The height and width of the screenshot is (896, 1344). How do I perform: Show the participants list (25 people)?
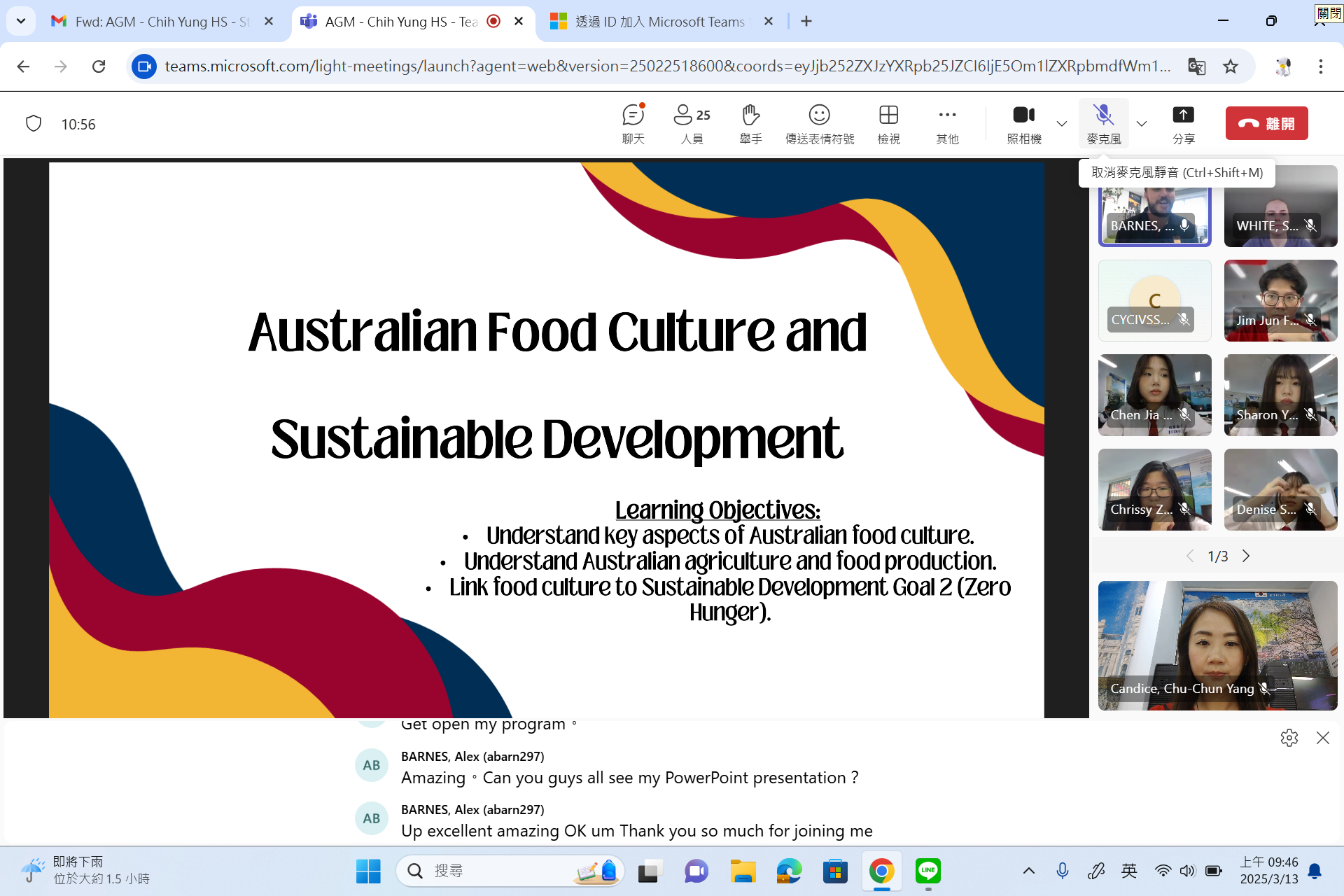click(x=692, y=124)
